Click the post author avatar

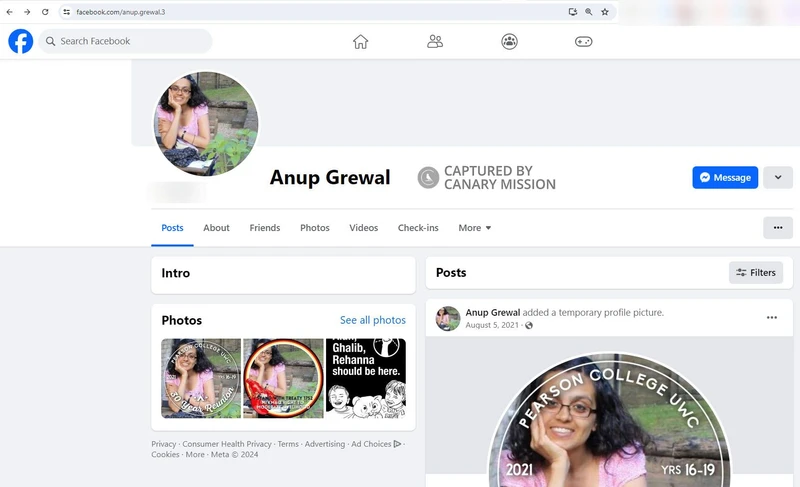coord(447,318)
